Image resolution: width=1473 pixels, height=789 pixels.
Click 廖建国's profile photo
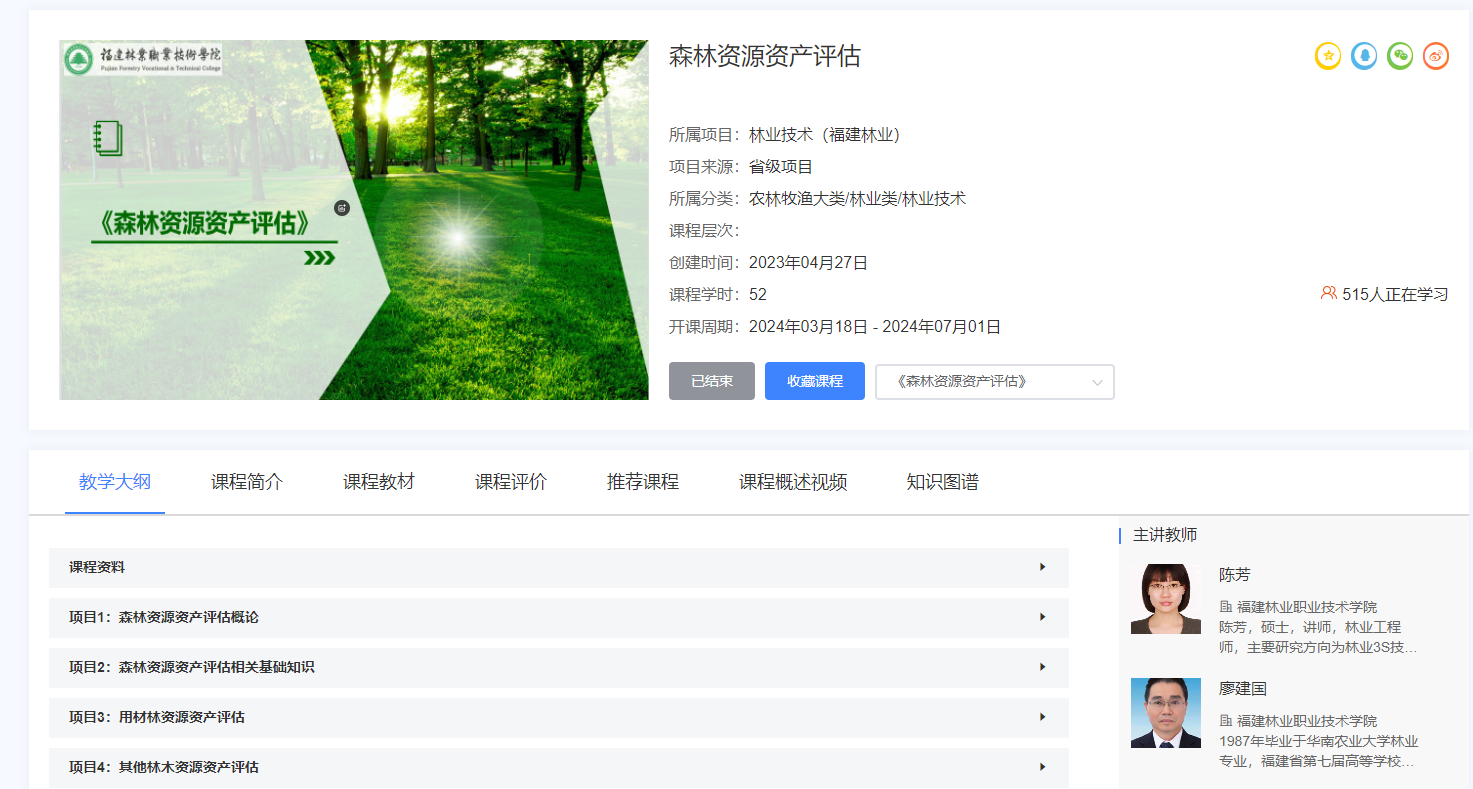pos(1166,713)
